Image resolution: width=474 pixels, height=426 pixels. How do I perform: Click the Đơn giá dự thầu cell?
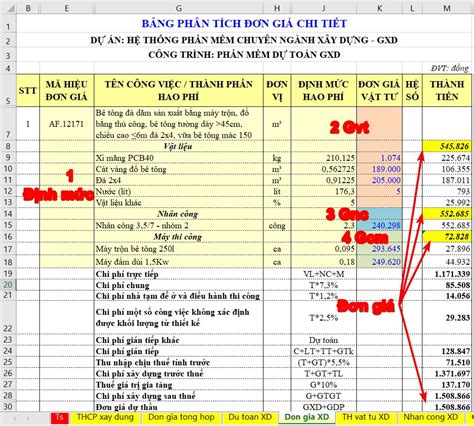point(179,407)
